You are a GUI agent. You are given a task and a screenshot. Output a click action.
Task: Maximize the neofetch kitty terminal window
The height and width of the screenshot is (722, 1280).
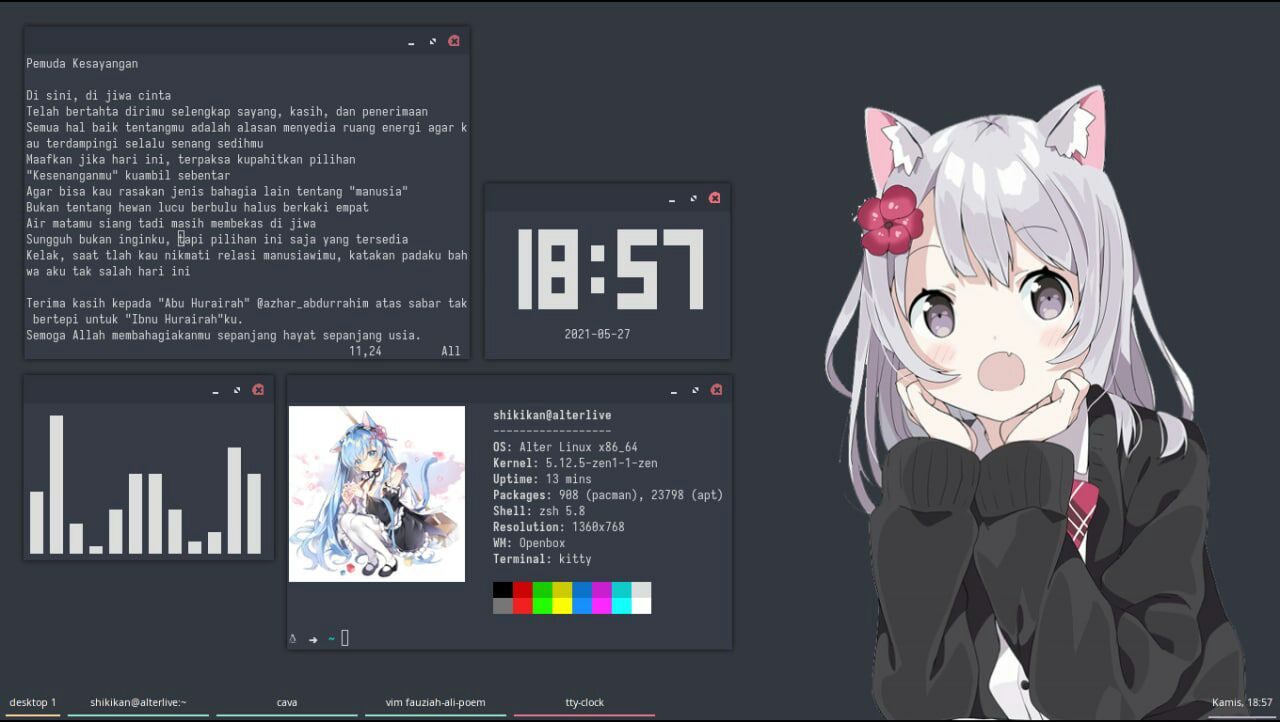coord(695,389)
